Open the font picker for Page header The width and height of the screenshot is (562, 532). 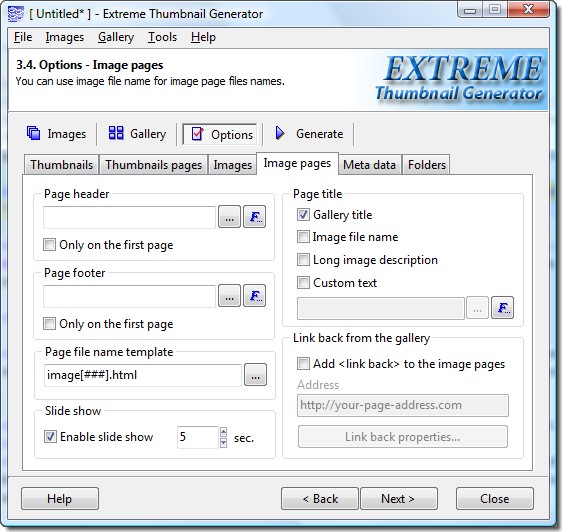[x=254, y=217]
